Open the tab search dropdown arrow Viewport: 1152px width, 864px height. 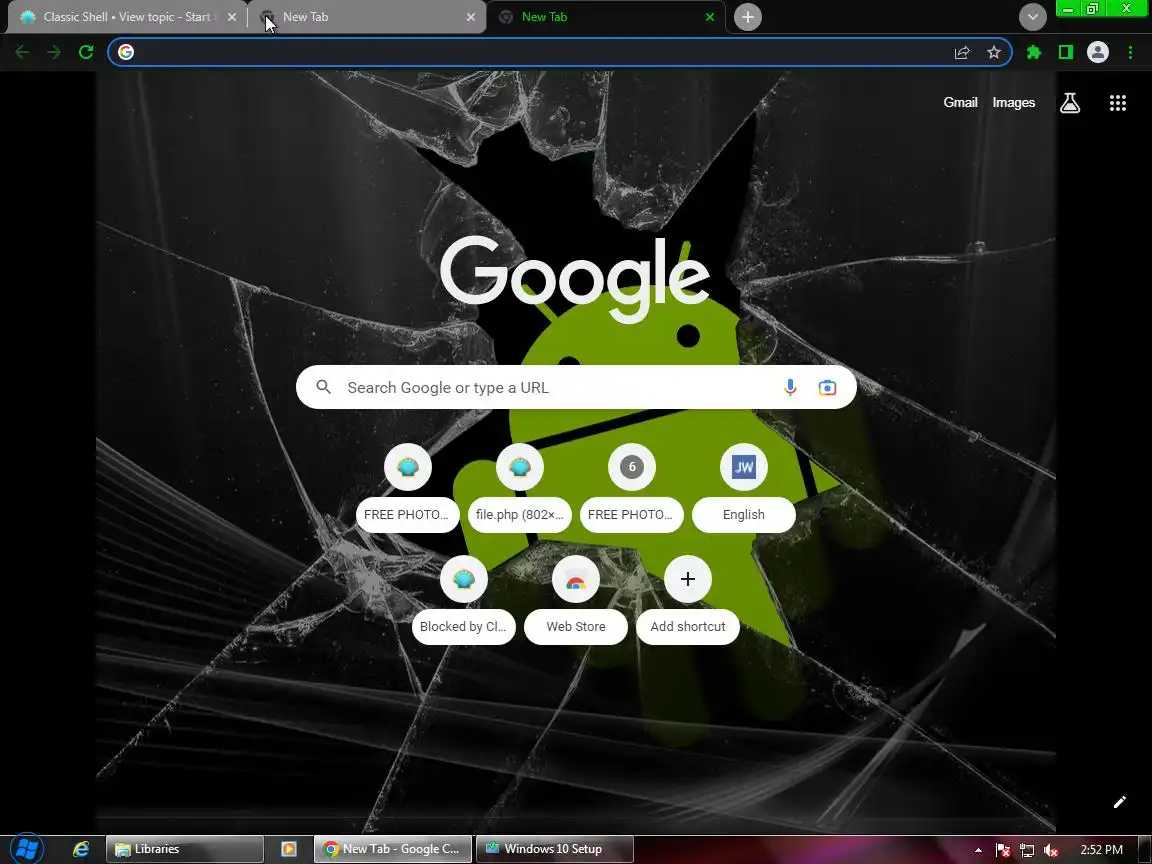coord(1032,17)
